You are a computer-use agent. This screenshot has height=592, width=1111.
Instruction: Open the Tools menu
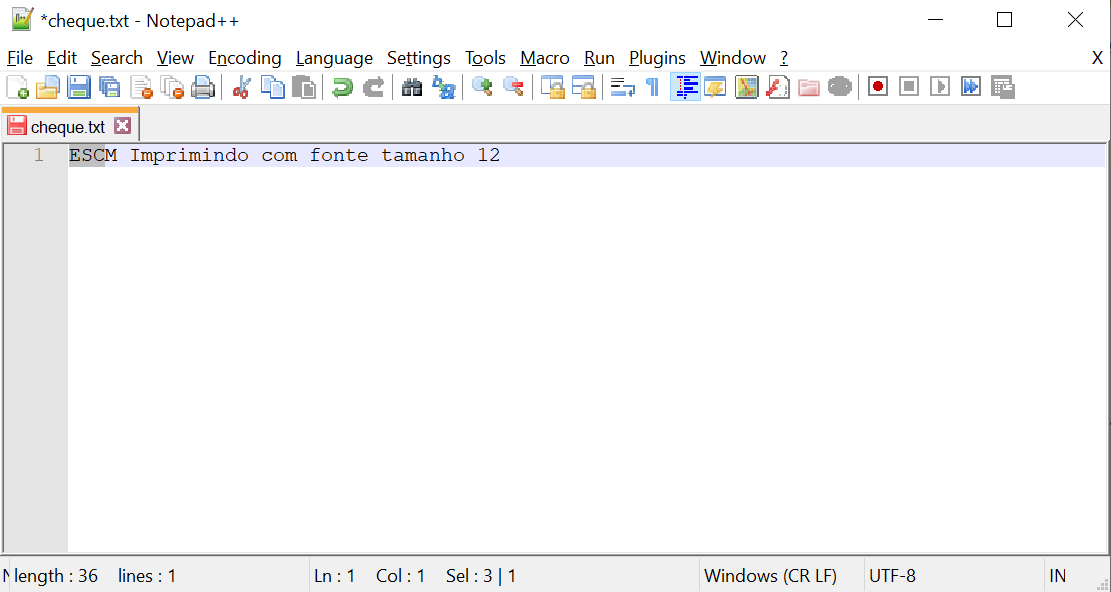point(485,58)
